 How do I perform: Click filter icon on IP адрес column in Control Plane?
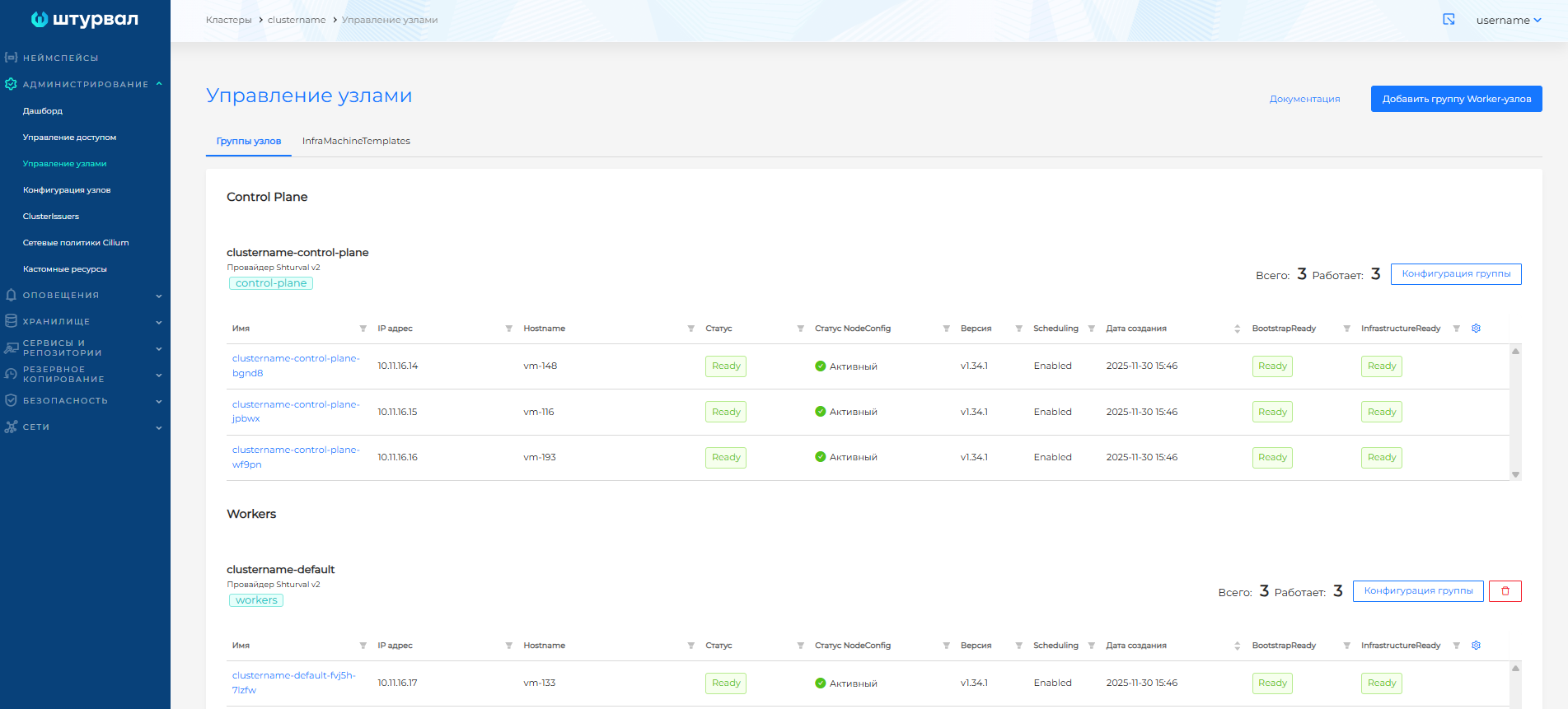(508, 329)
